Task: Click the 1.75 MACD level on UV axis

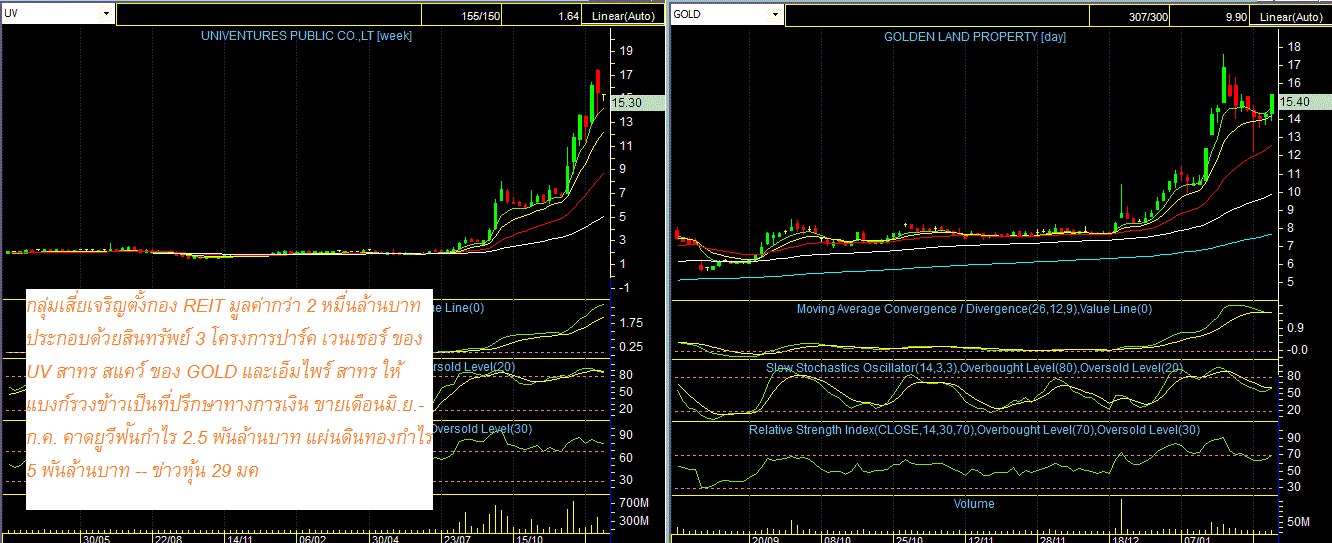Action: 631,323
